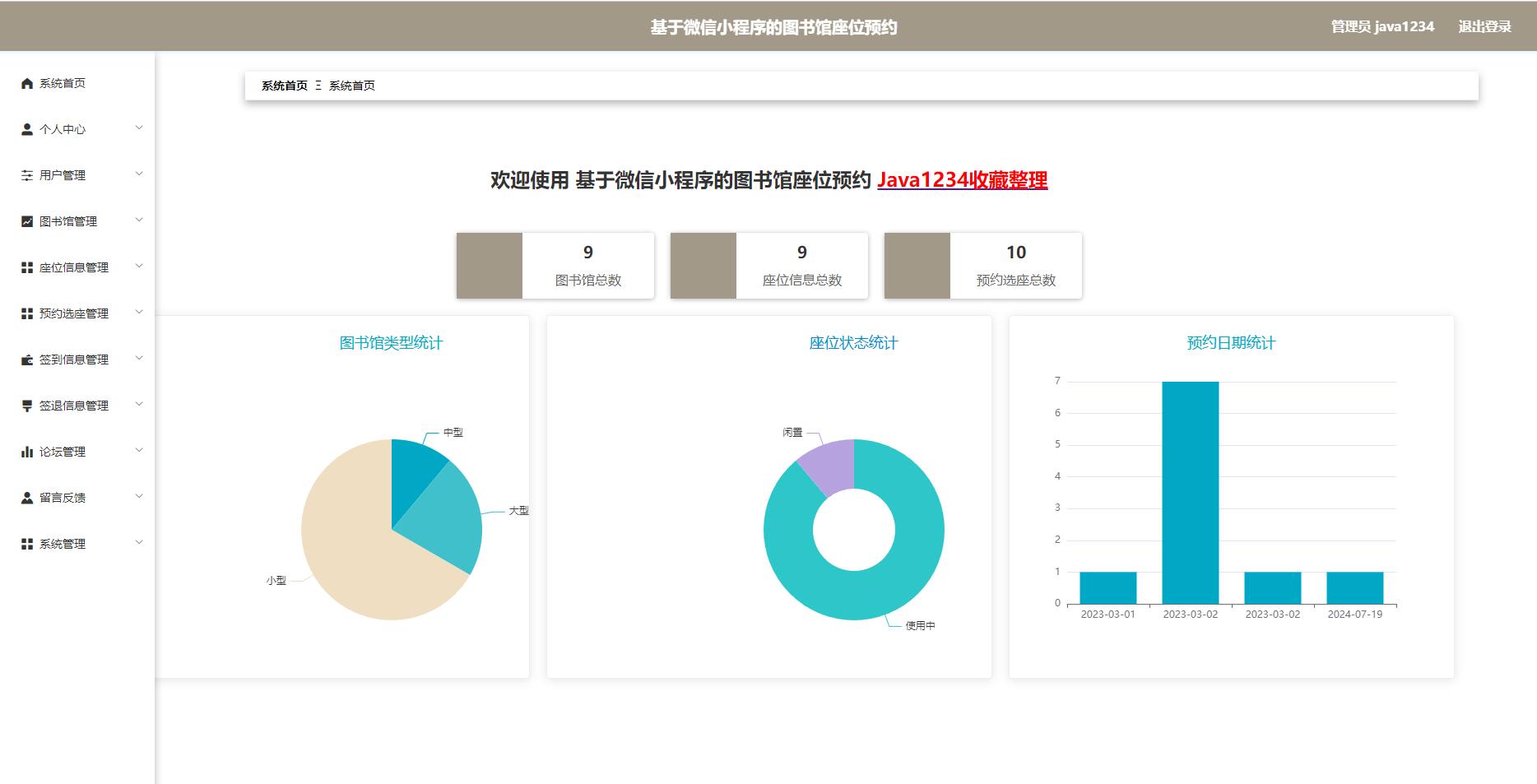1537x784 pixels.
Task: Expand the 图书馆管理 chevron
Action: (x=139, y=220)
